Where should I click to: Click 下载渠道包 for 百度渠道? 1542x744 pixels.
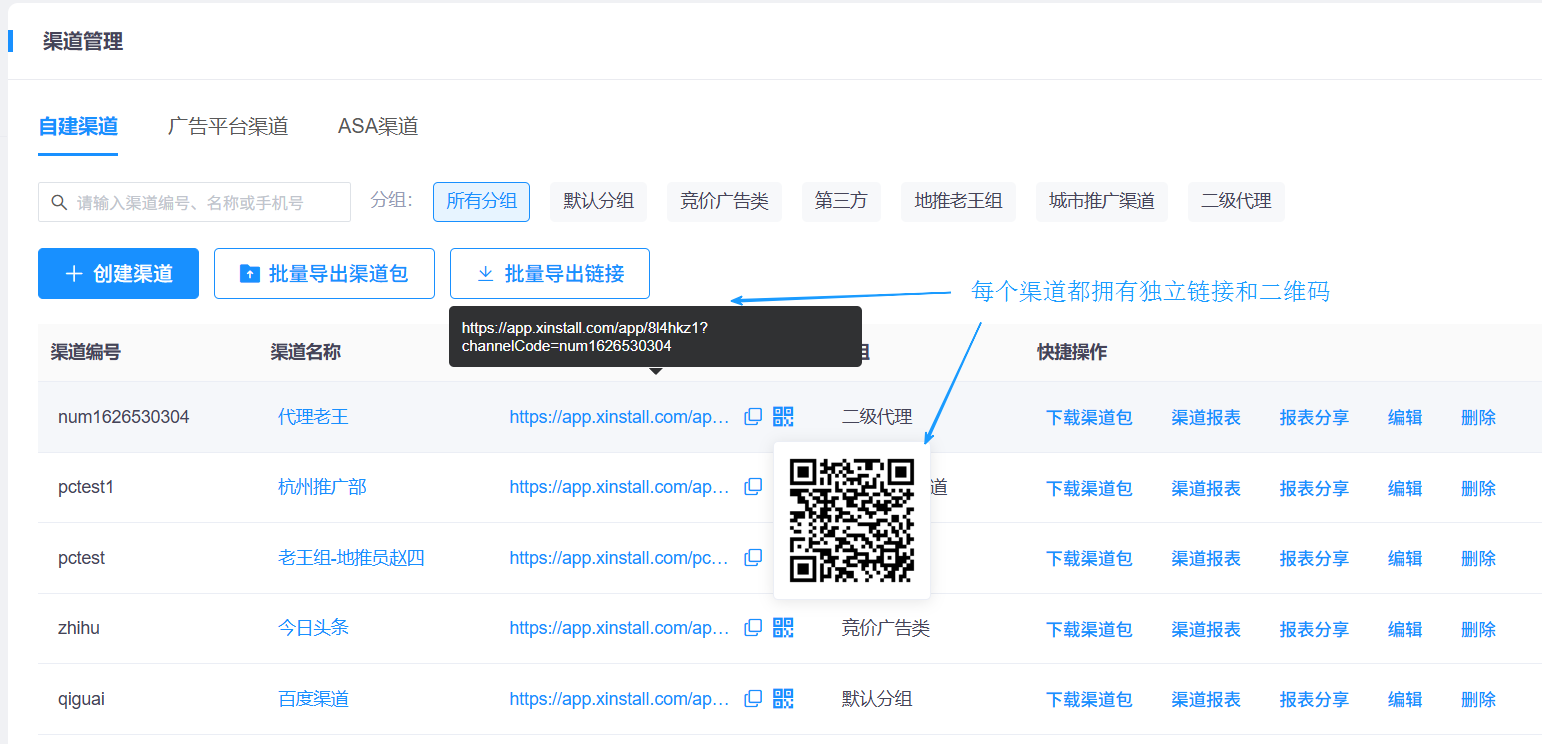(x=1089, y=699)
